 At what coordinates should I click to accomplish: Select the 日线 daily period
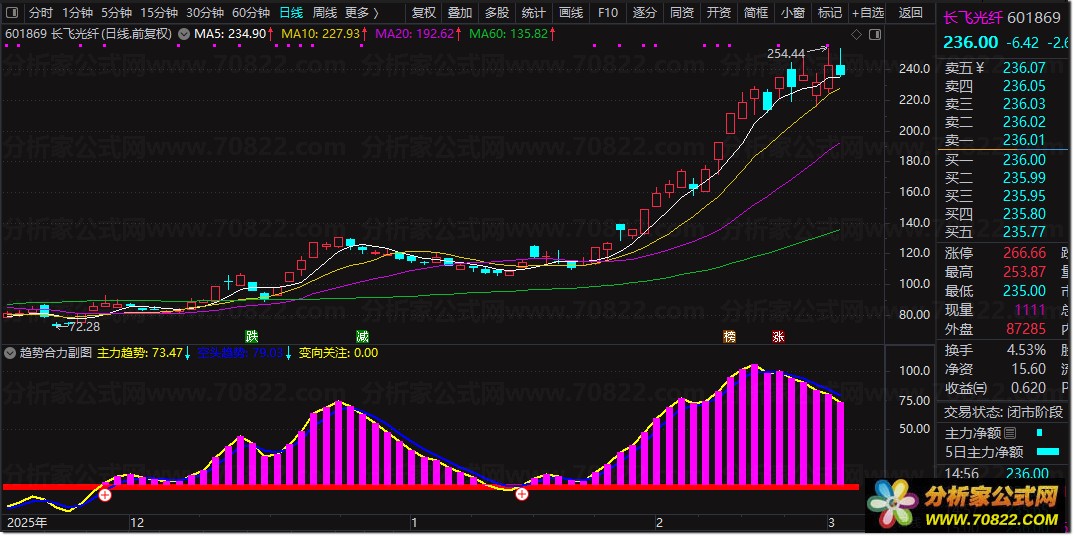[291, 12]
